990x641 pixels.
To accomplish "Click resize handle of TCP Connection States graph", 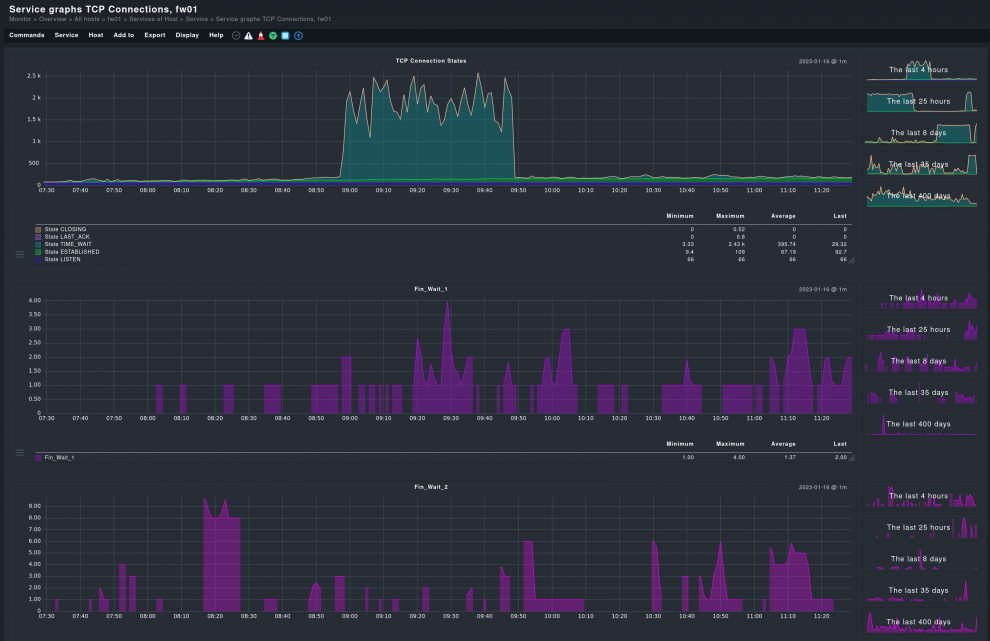I will point(852,260).
